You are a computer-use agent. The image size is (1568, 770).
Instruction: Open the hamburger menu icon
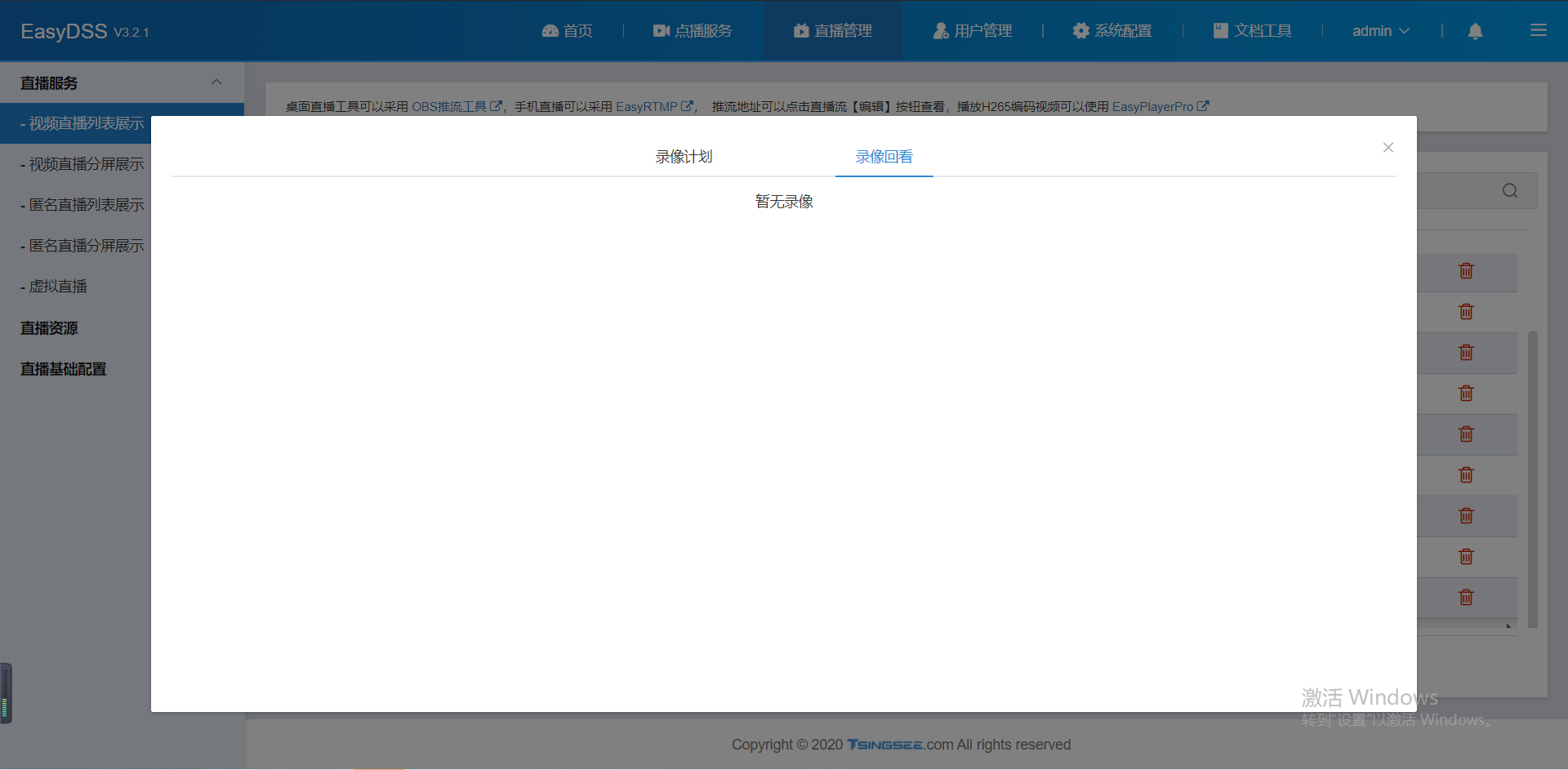click(x=1539, y=30)
